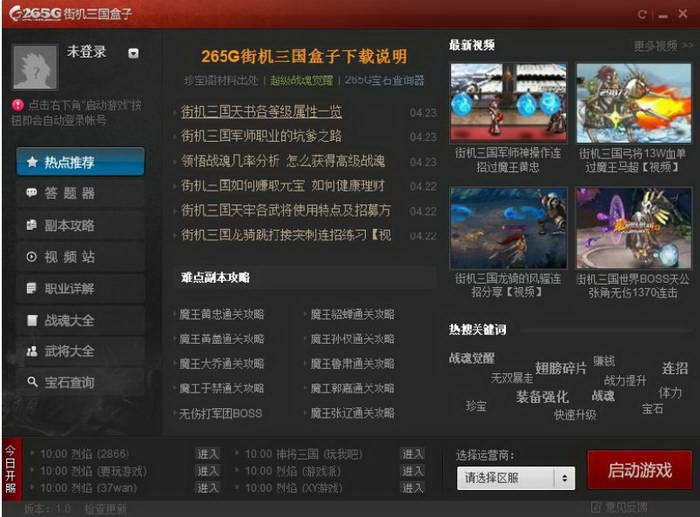Open the 请选择区服 server dropdown
The image size is (700, 517).
[x=516, y=478]
